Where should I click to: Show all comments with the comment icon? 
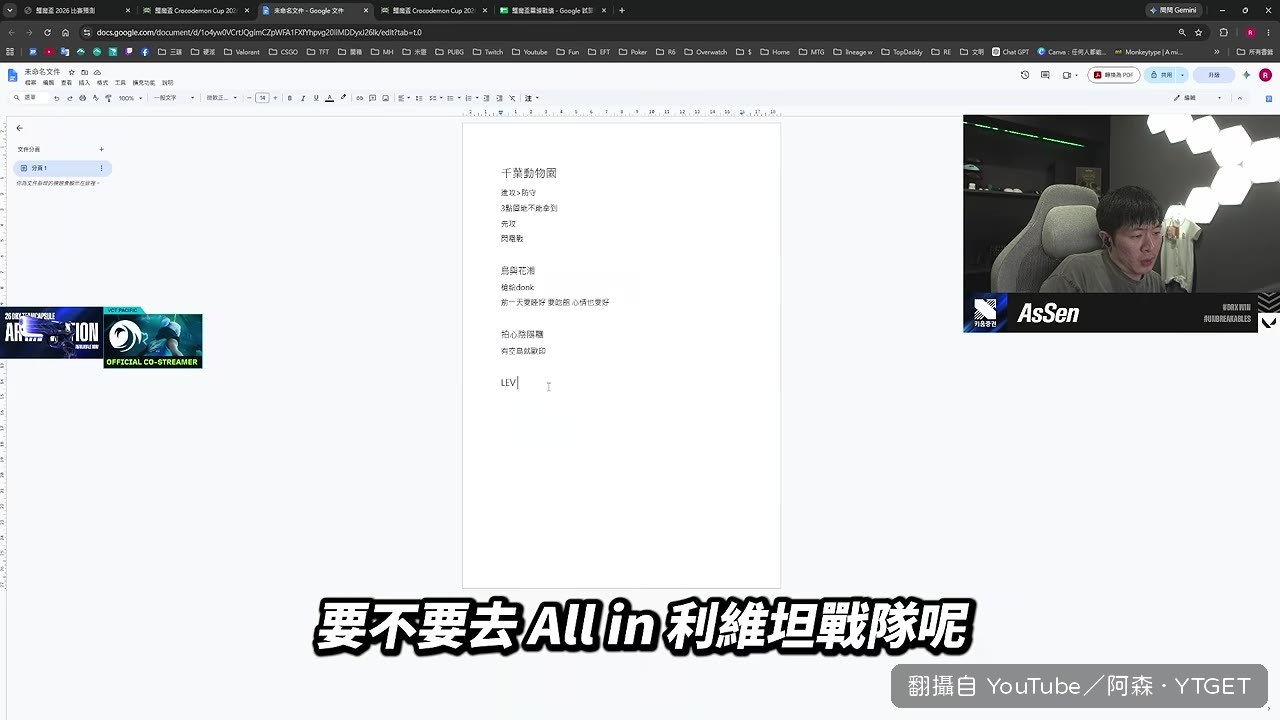[1045, 75]
